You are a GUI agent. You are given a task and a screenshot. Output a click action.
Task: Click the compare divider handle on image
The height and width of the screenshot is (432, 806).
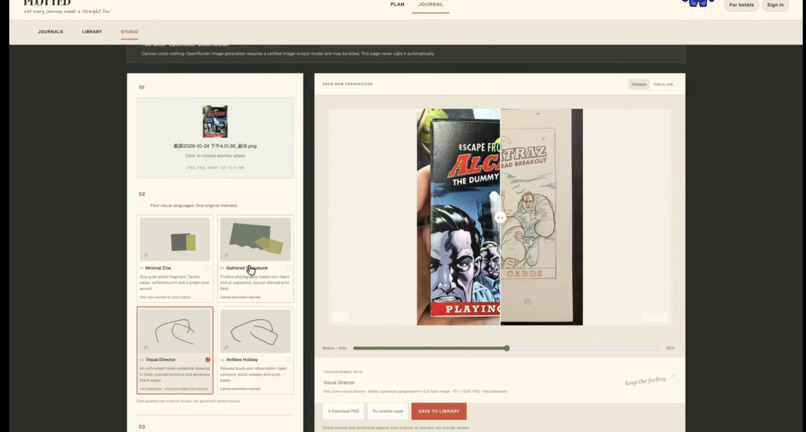pos(501,217)
